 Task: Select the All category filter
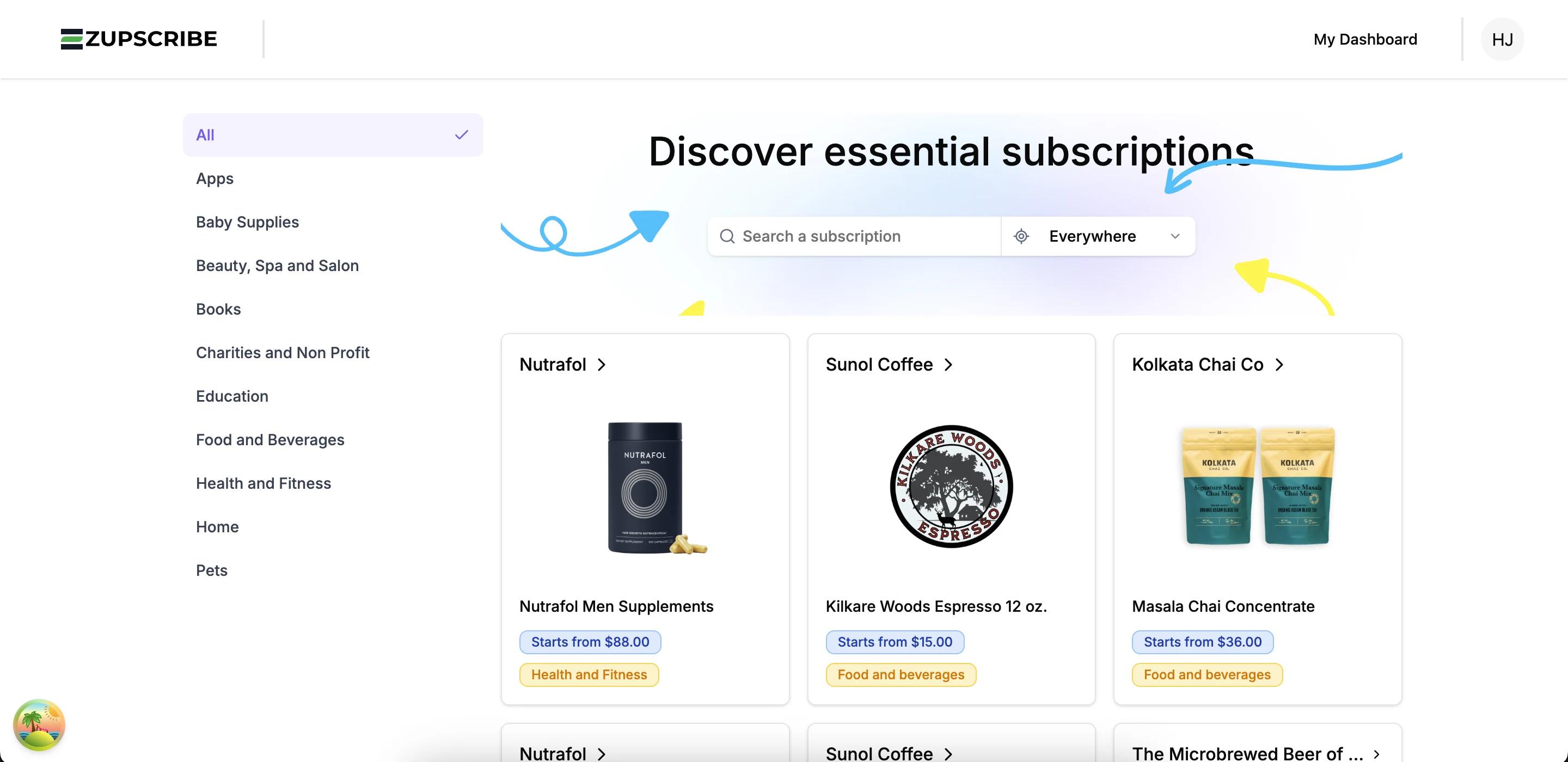click(x=332, y=135)
